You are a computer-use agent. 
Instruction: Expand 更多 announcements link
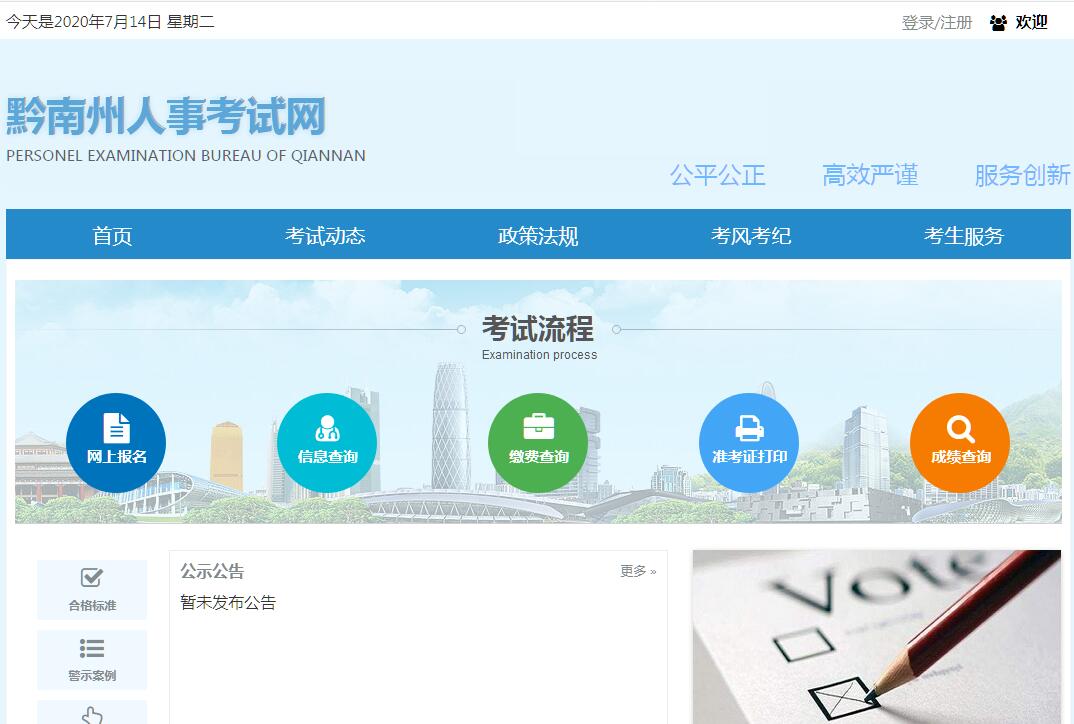pos(637,571)
